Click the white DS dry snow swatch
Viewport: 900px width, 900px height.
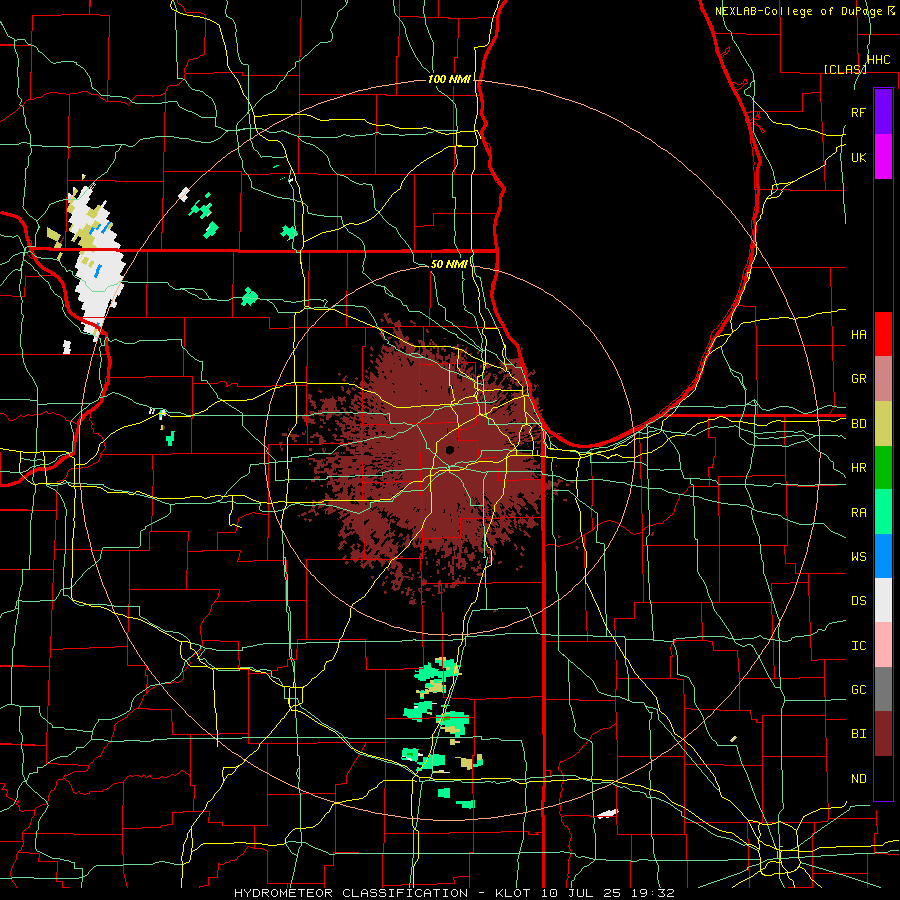883,600
